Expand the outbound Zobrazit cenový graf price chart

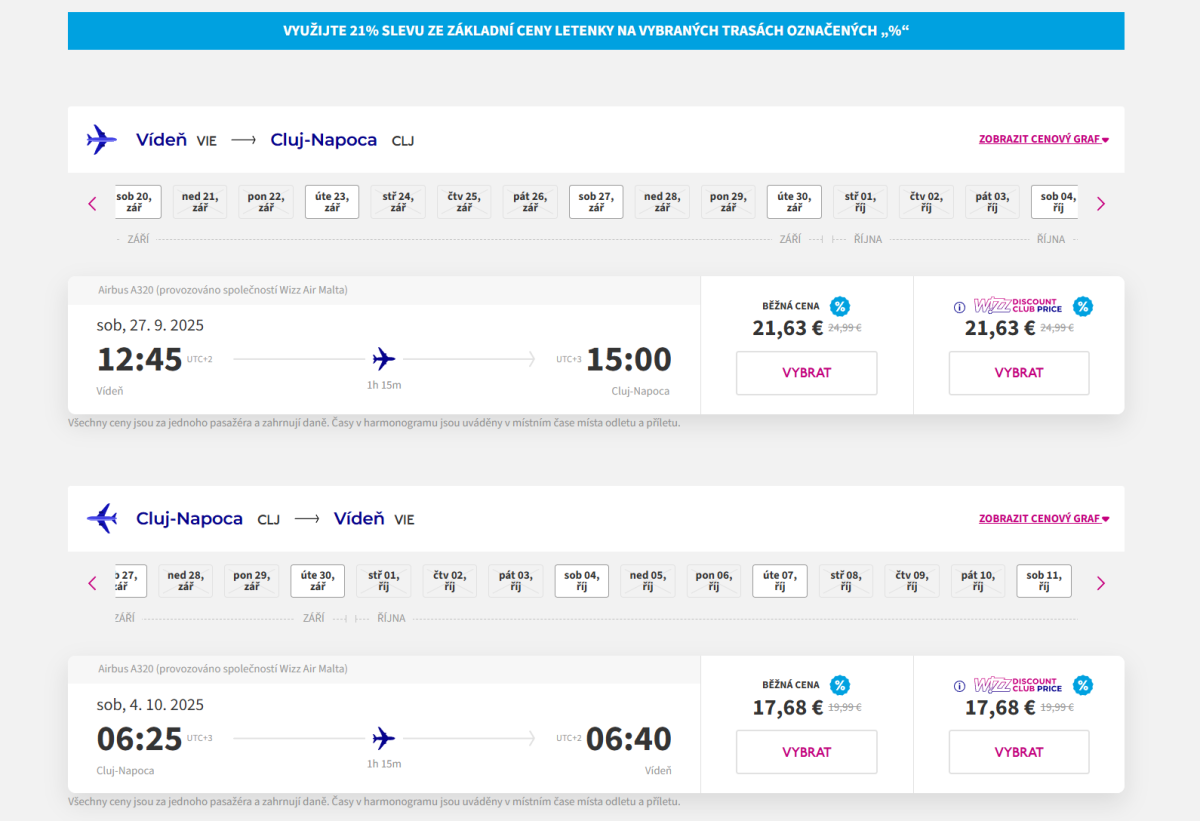(1044, 140)
